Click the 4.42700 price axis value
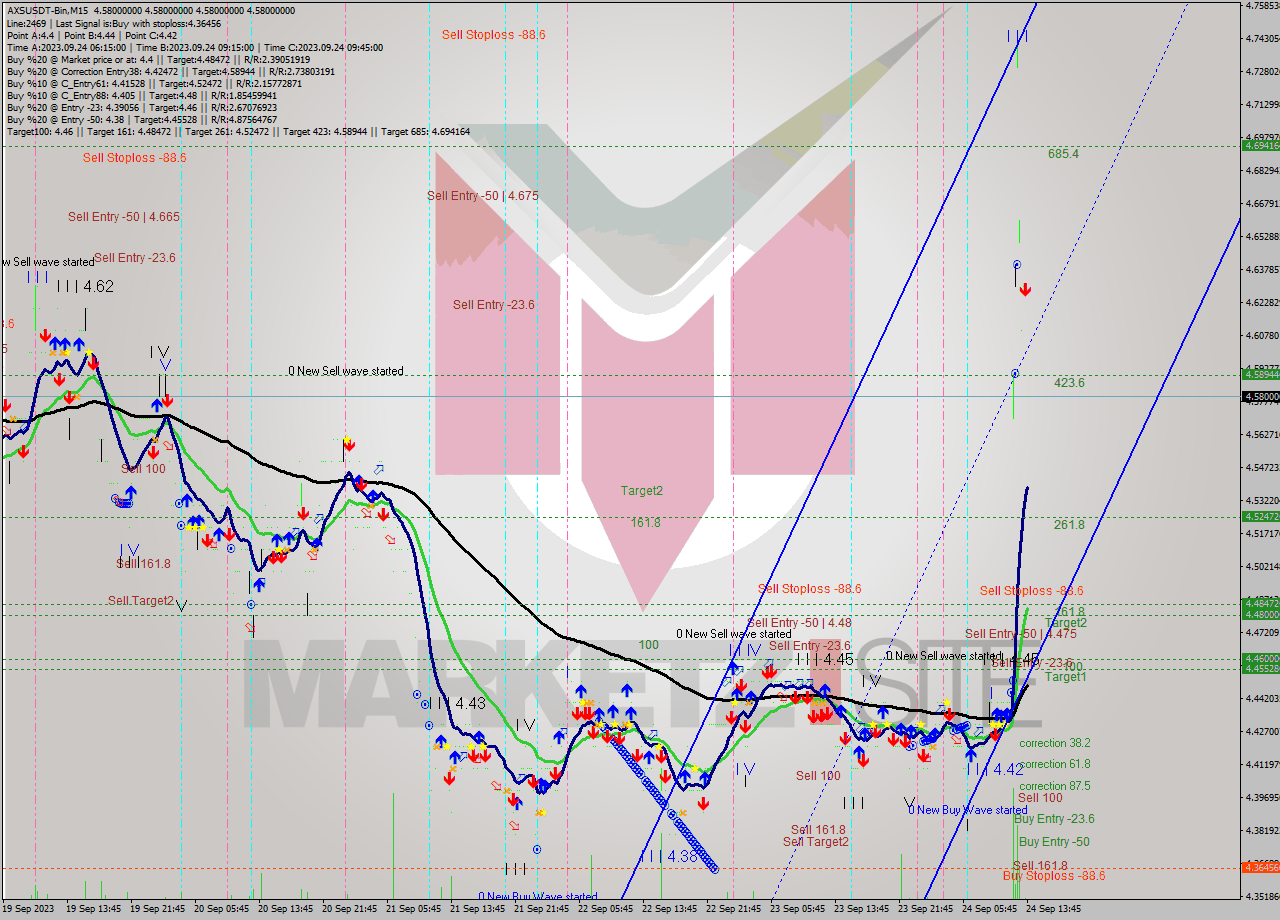The height and width of the screenshot is (920, 1280). (1262, 731)
